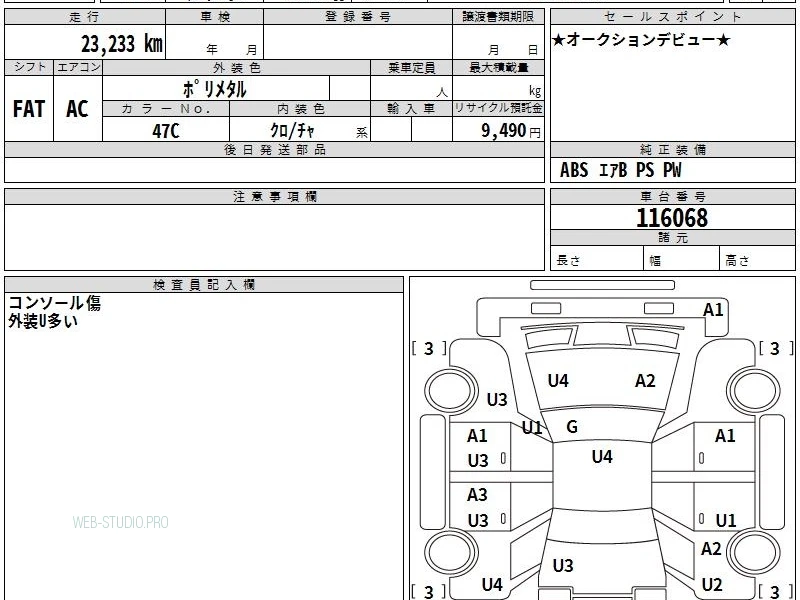Click the エアコン label
This screenshot has height=600, width=800.
(78, 67)
